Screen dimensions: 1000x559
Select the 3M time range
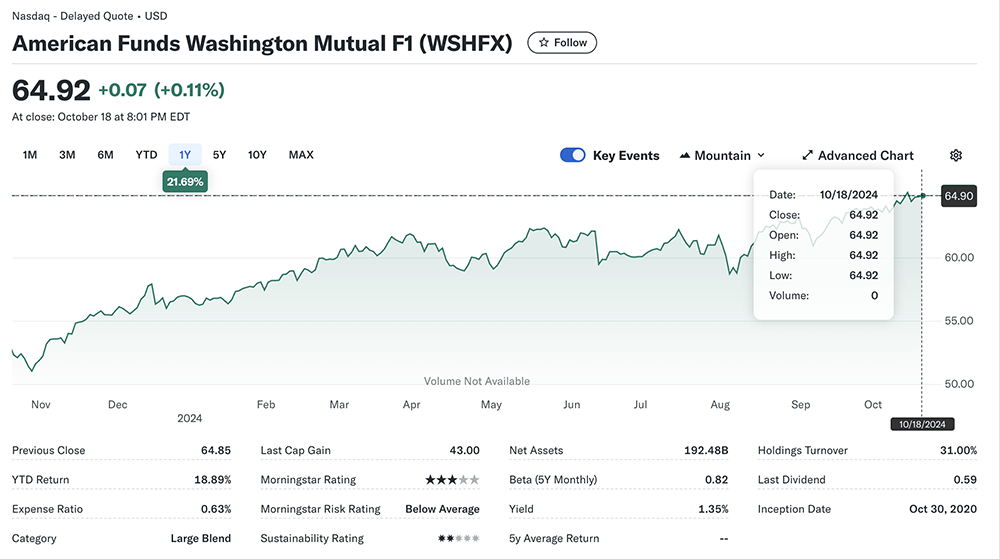pyautogui.click(x=67, y=155)
